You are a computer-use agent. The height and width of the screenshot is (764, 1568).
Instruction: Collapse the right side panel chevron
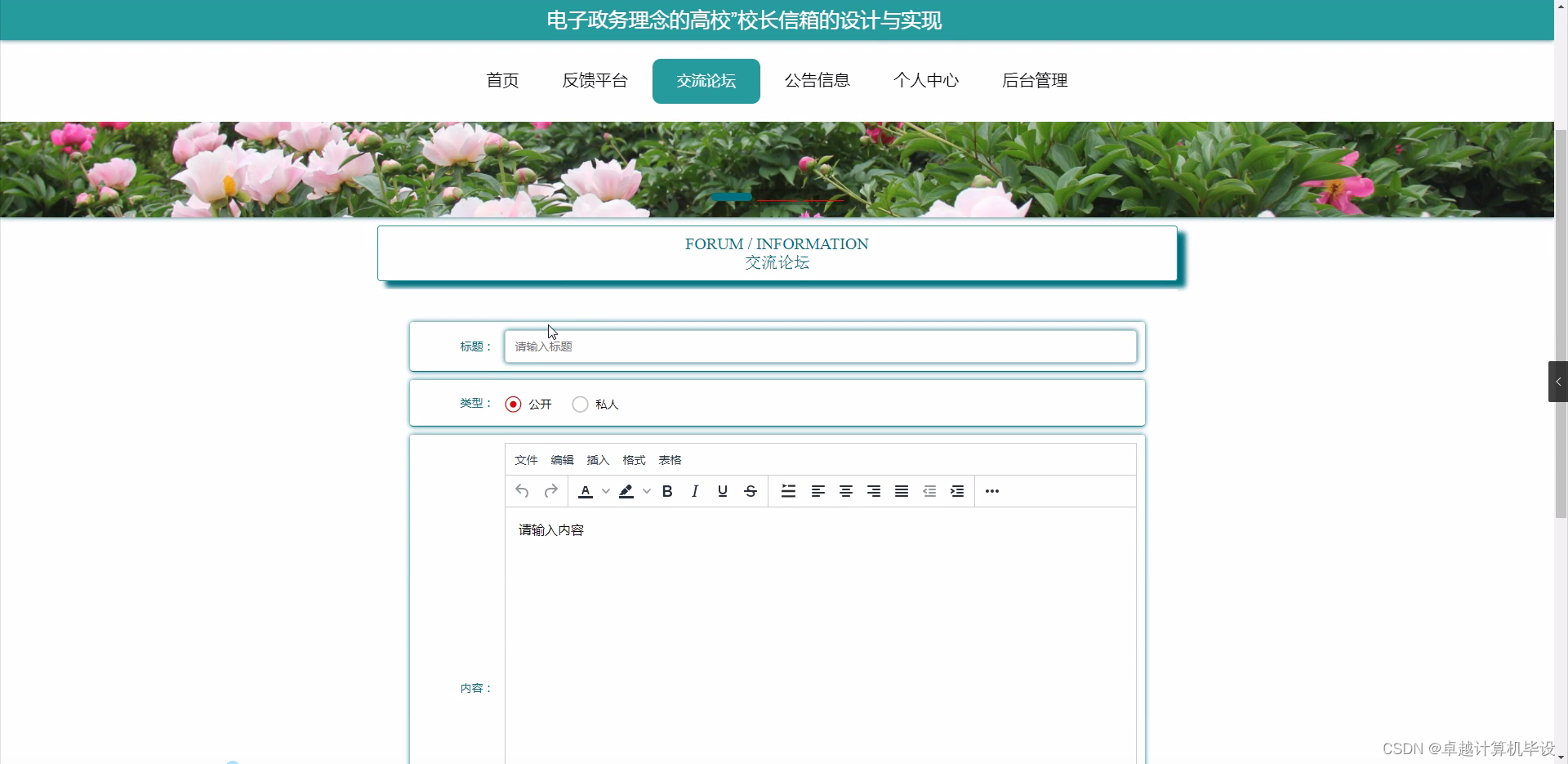tap(1557, 381)
